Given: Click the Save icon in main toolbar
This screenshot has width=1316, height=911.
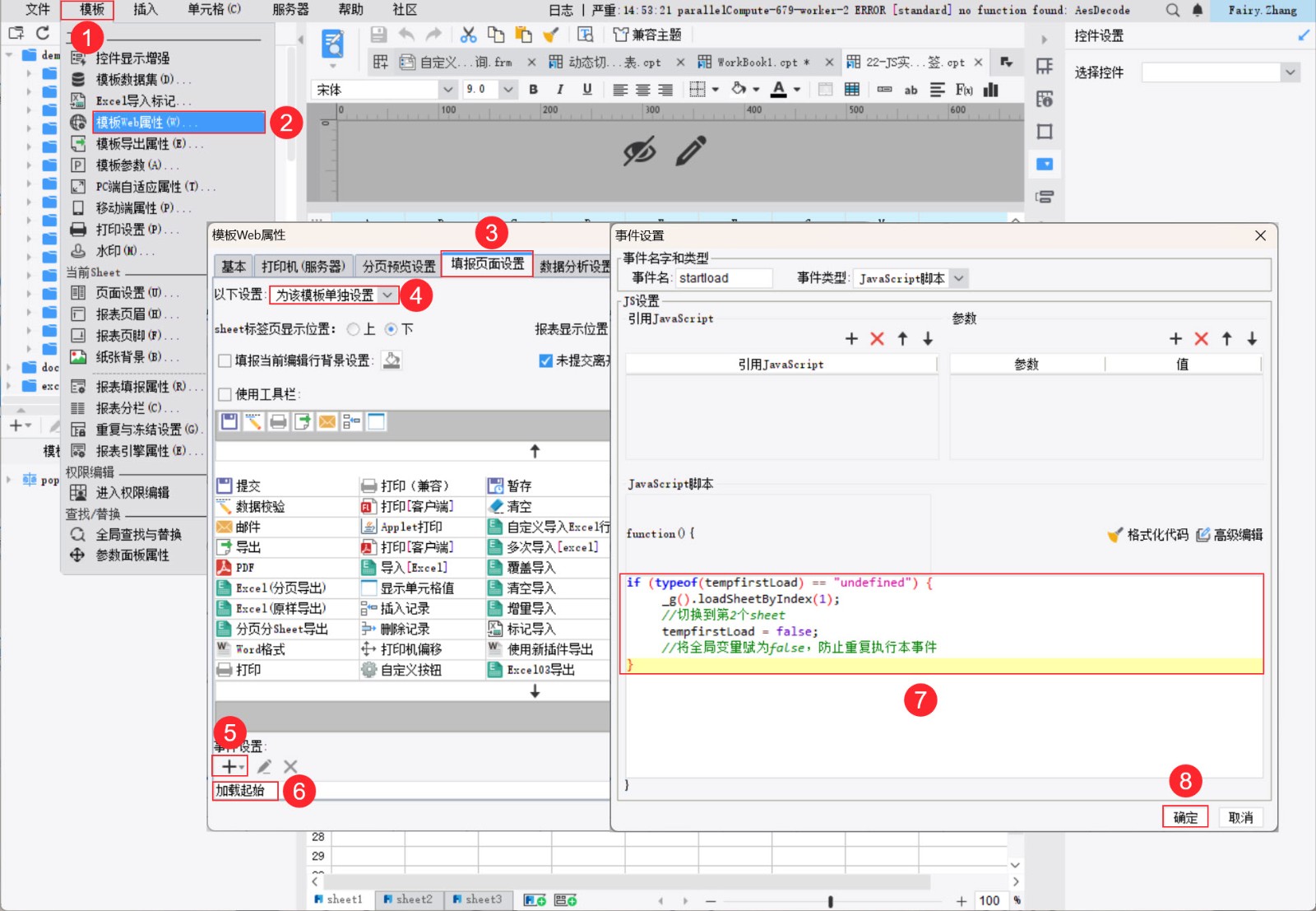Looking at the screenshot, I should (378, 35).
